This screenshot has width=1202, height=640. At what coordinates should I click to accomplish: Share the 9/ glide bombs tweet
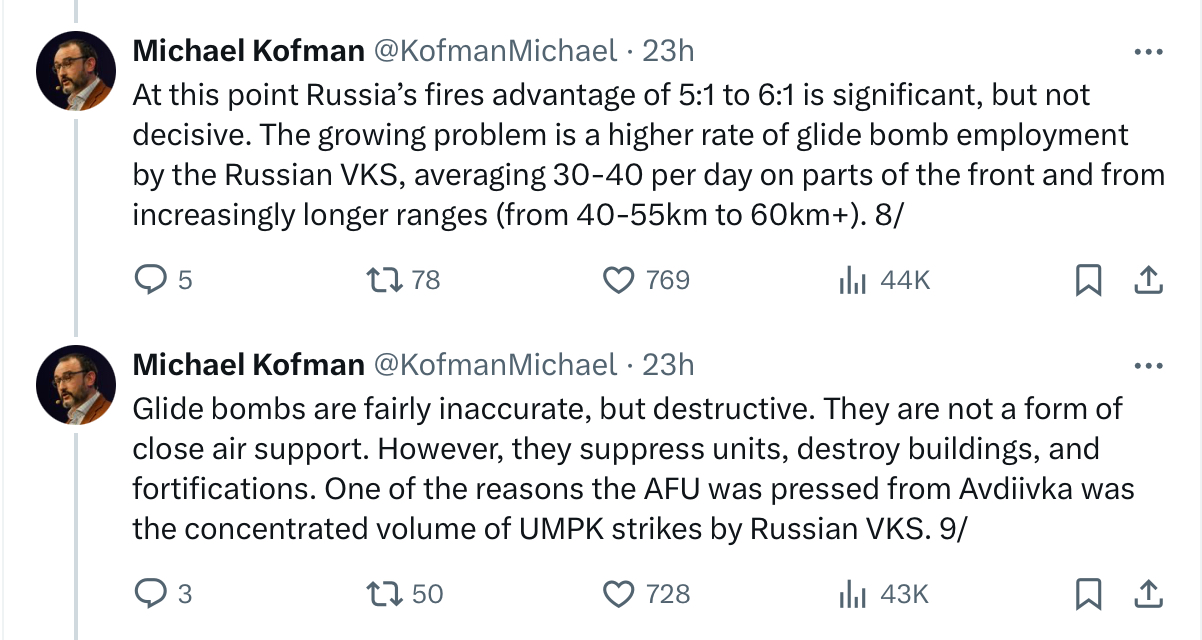1149,594
